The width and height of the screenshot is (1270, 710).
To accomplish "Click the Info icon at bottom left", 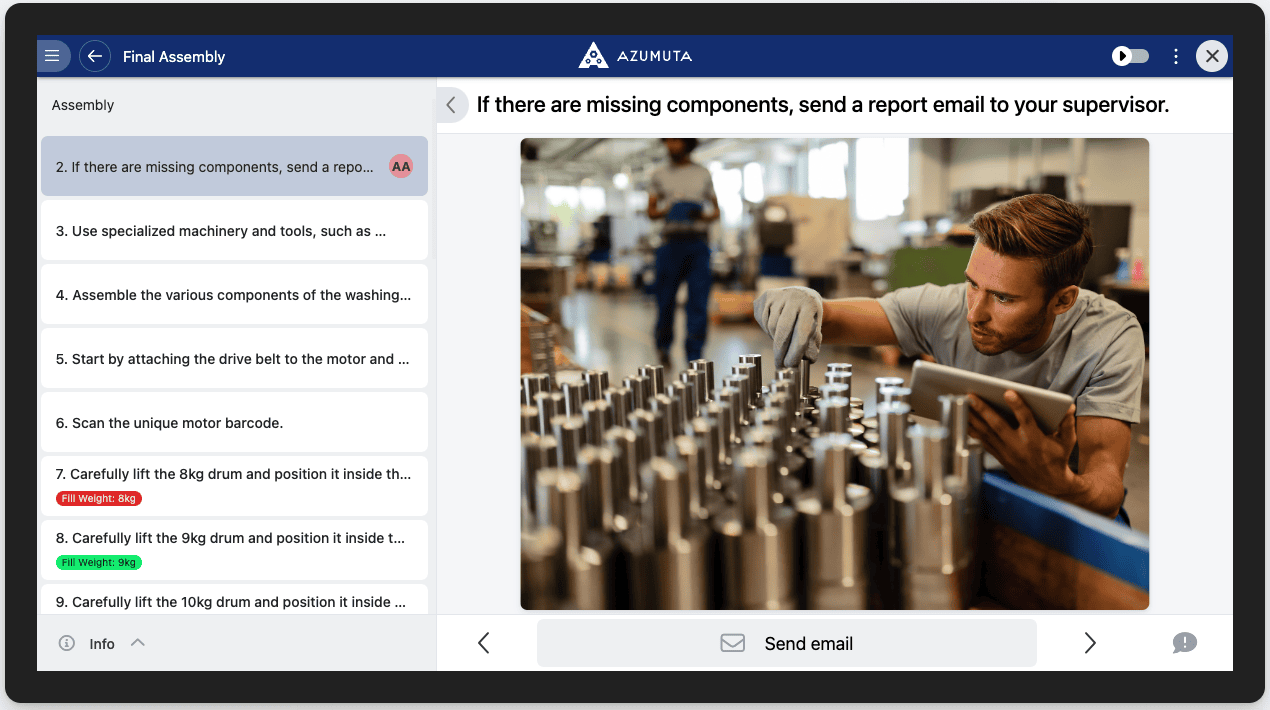I will coord(66,643).
